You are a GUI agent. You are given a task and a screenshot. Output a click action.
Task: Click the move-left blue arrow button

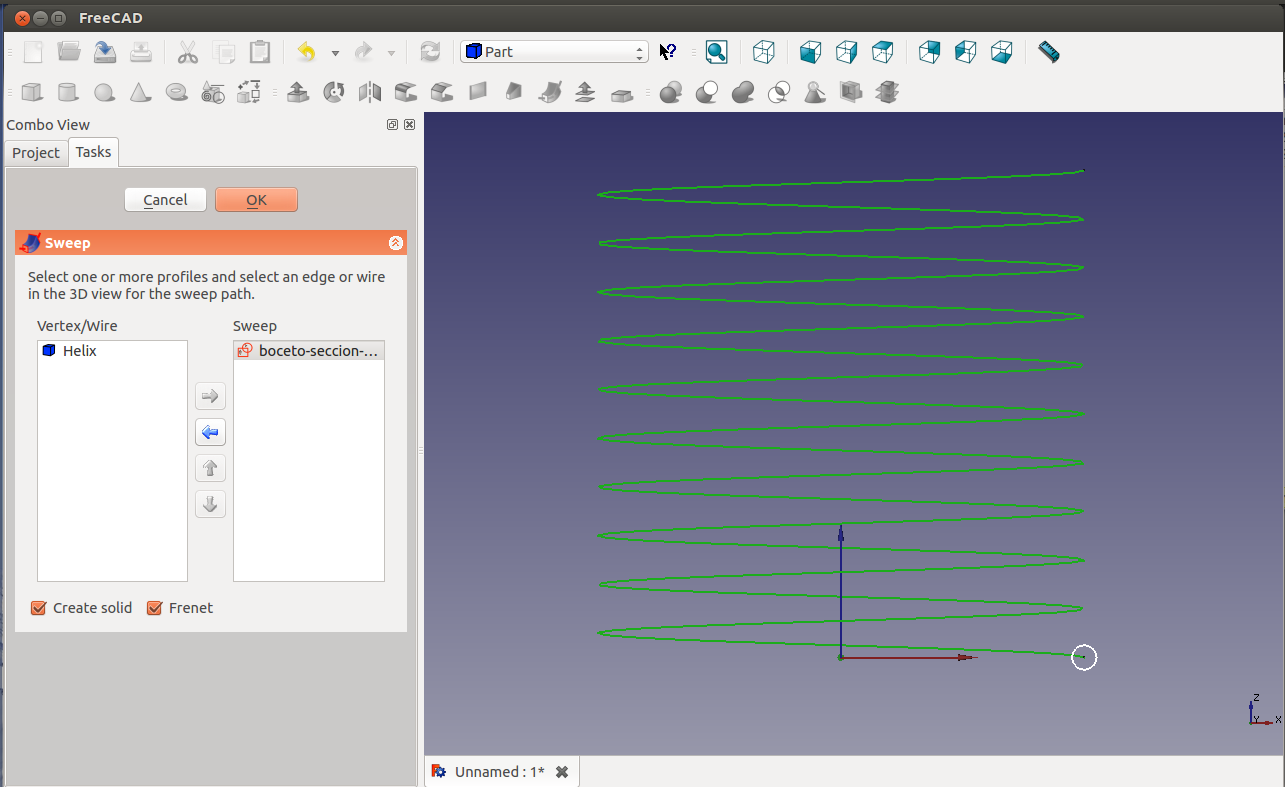tap(210, 432)
